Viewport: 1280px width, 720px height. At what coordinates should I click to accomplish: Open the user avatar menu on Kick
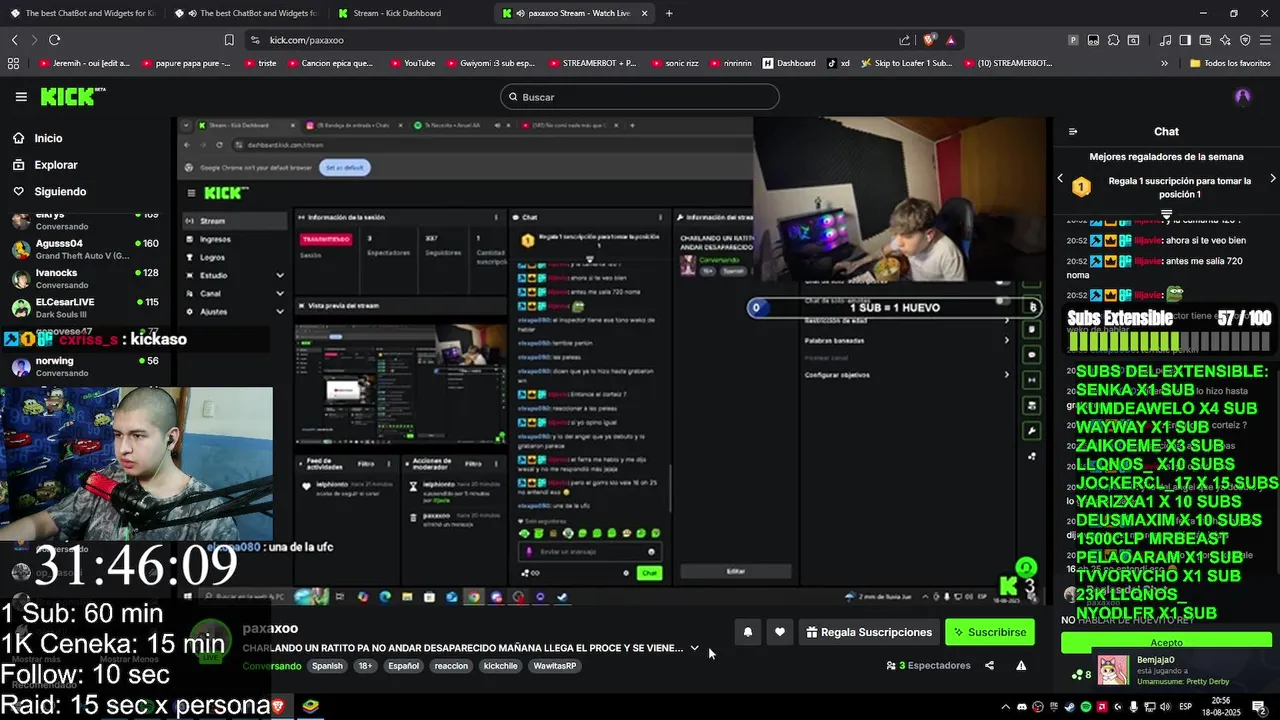tap(1243, 97)
